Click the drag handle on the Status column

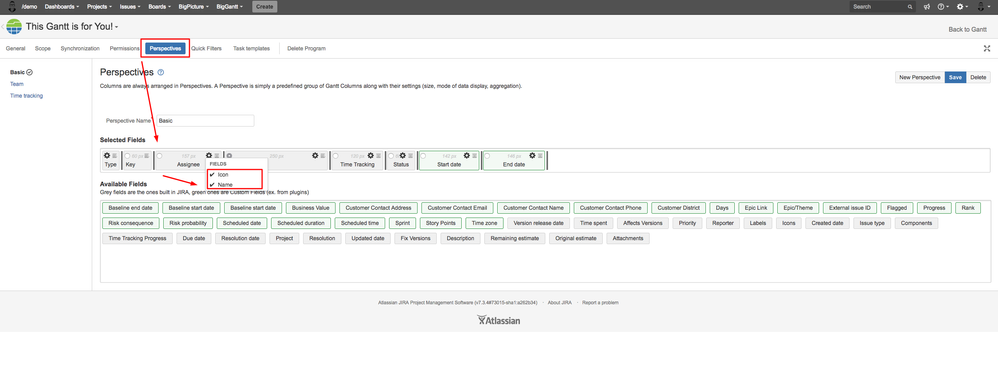pyautogui.click(x=412, y=155)
